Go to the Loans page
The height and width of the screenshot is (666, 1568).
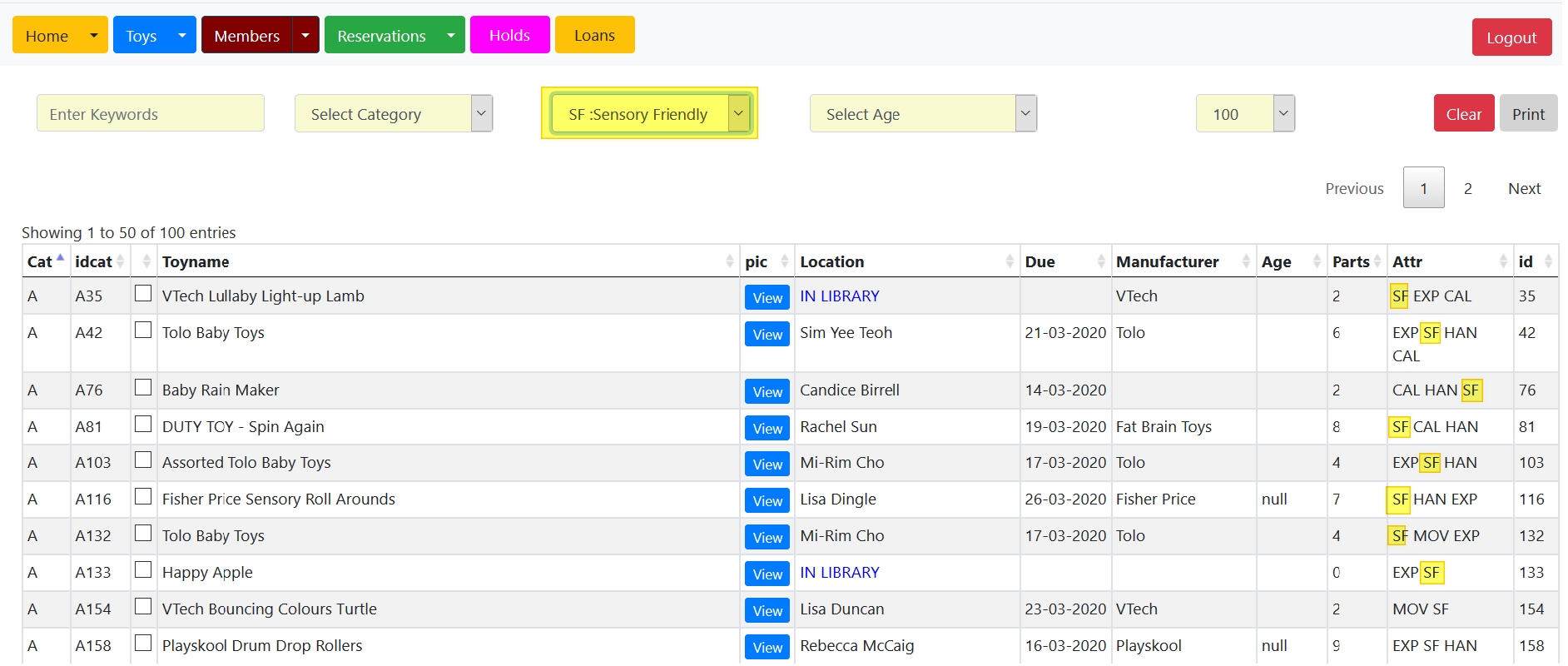594,35
